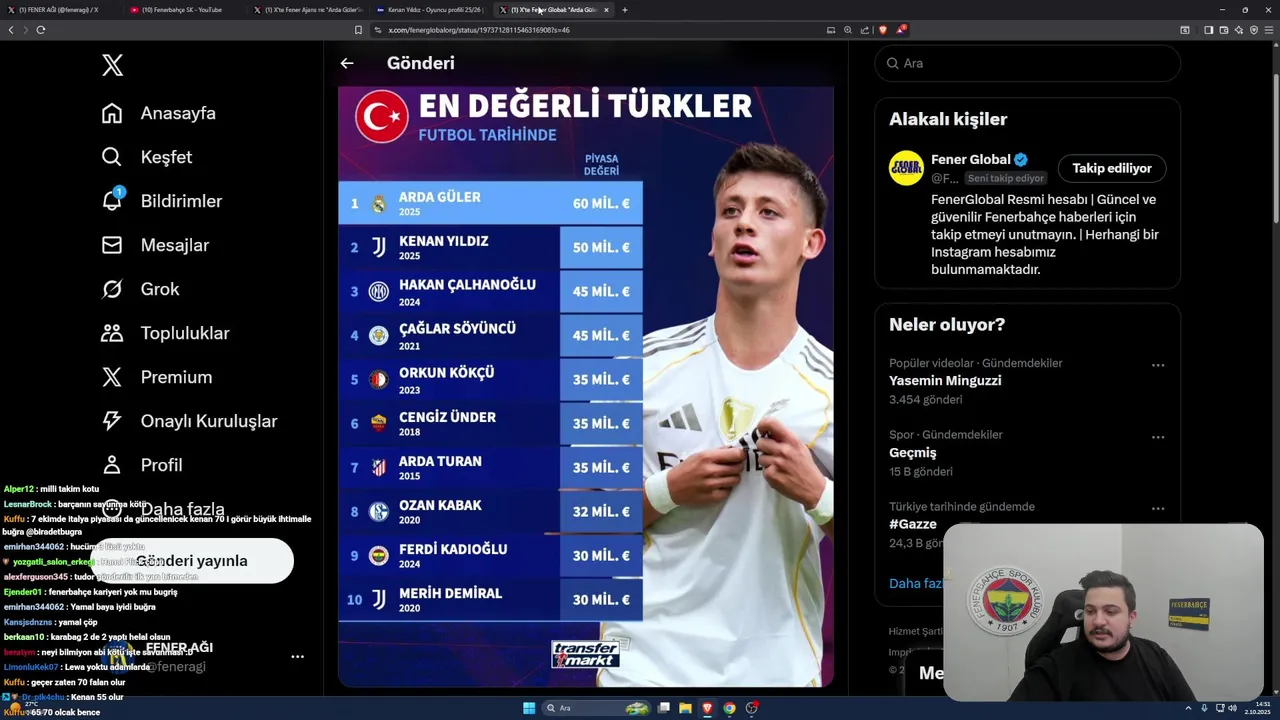Open Brave Rewards triangle icon
The width and height of the screenshot is (1280, 720).
pyautogui.click(x=901, y=30)
